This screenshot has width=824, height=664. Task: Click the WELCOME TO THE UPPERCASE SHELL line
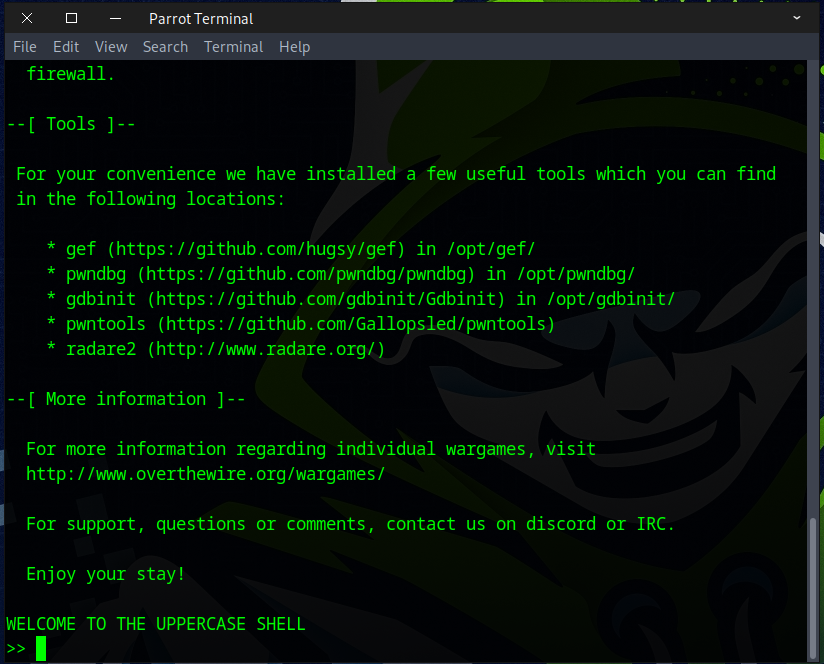click(156, 624)
